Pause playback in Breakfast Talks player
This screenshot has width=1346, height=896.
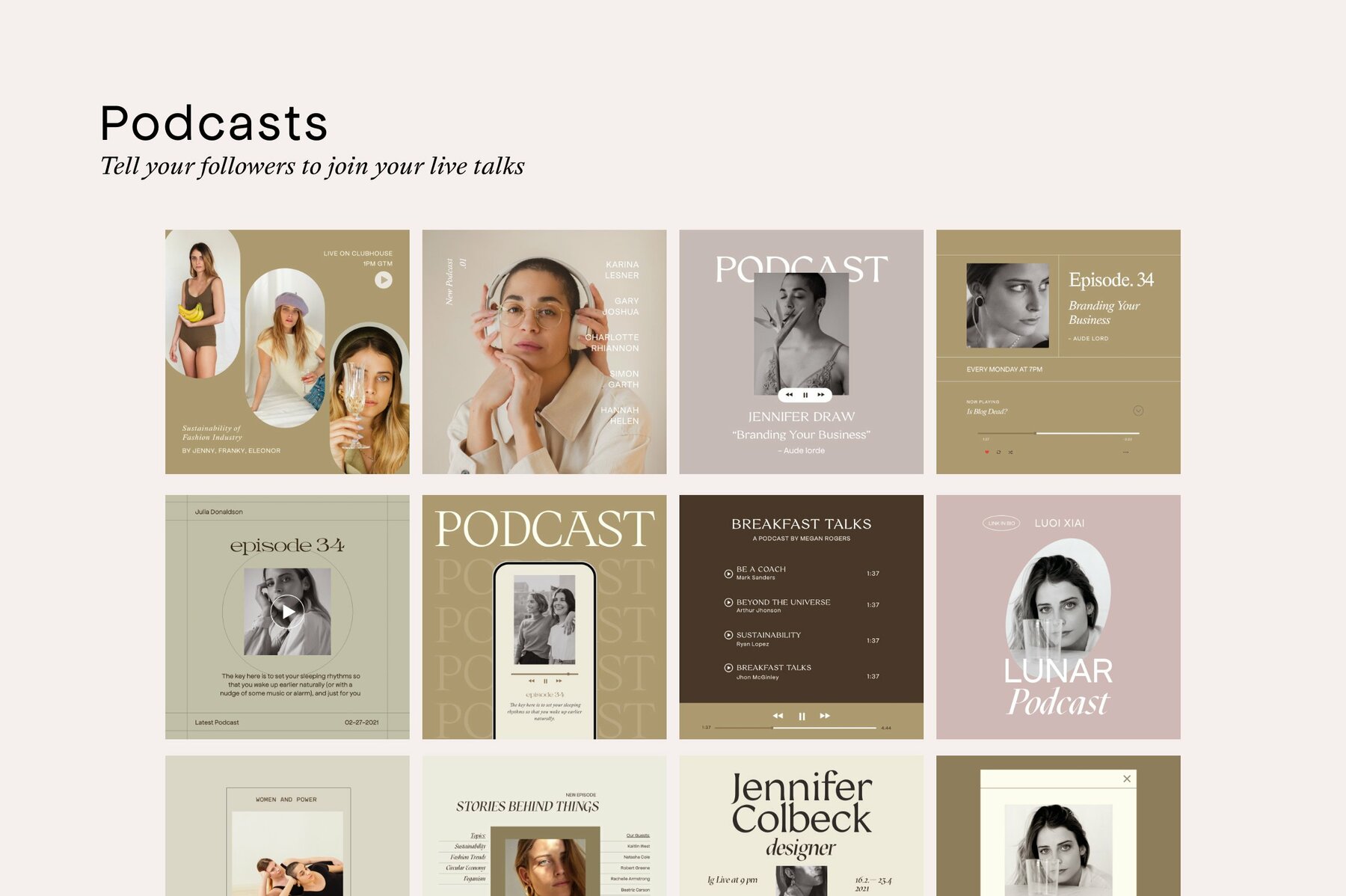(x=802, y=717)
